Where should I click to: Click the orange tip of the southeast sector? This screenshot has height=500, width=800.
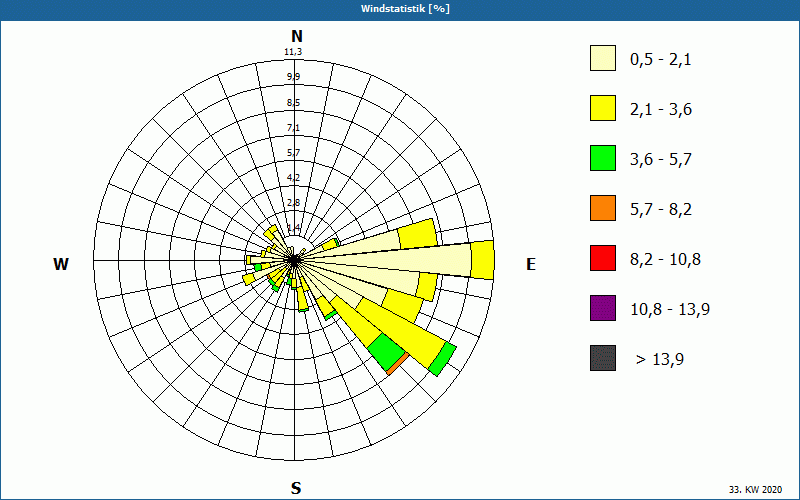coord(398,363)
